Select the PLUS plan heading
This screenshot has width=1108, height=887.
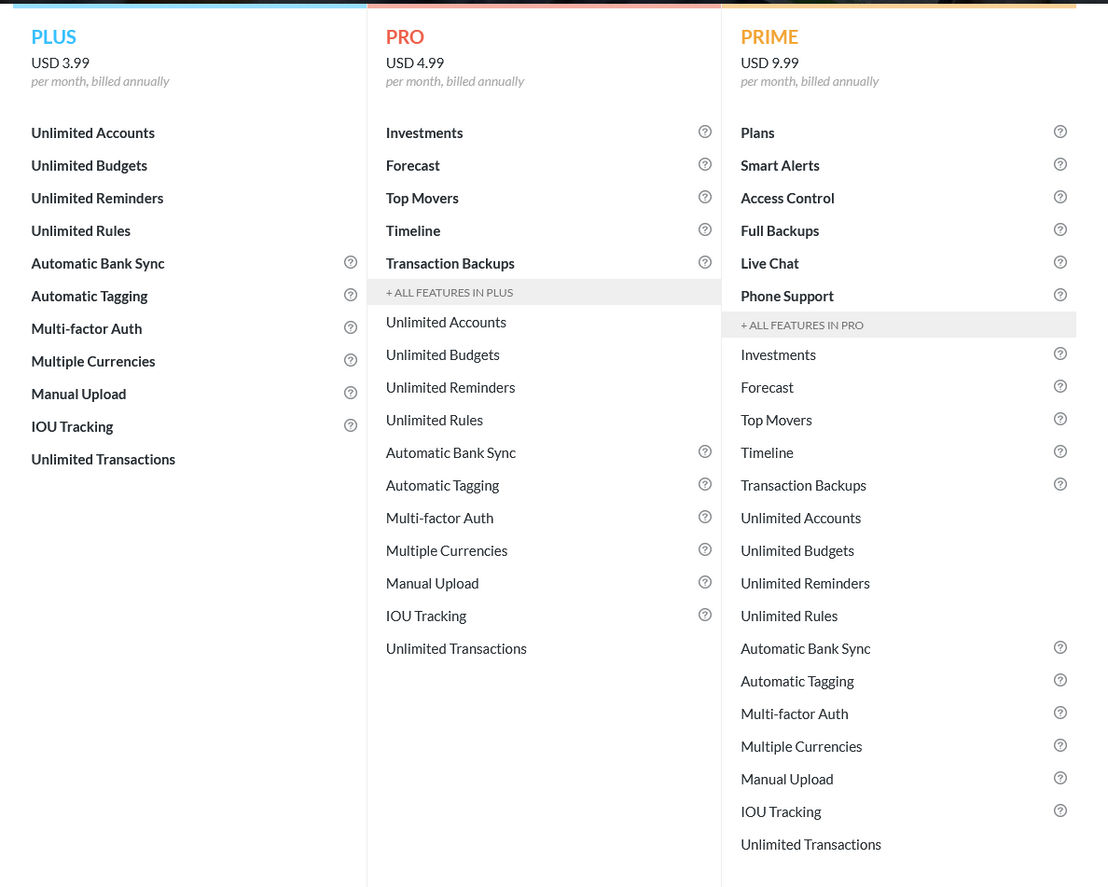click(x=54, y=37)
